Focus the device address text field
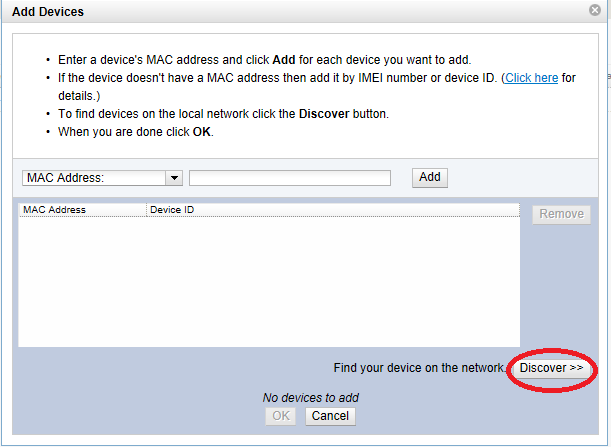This screenshot has width=611, height=447. pyautogui.click(x=290, y=177)
